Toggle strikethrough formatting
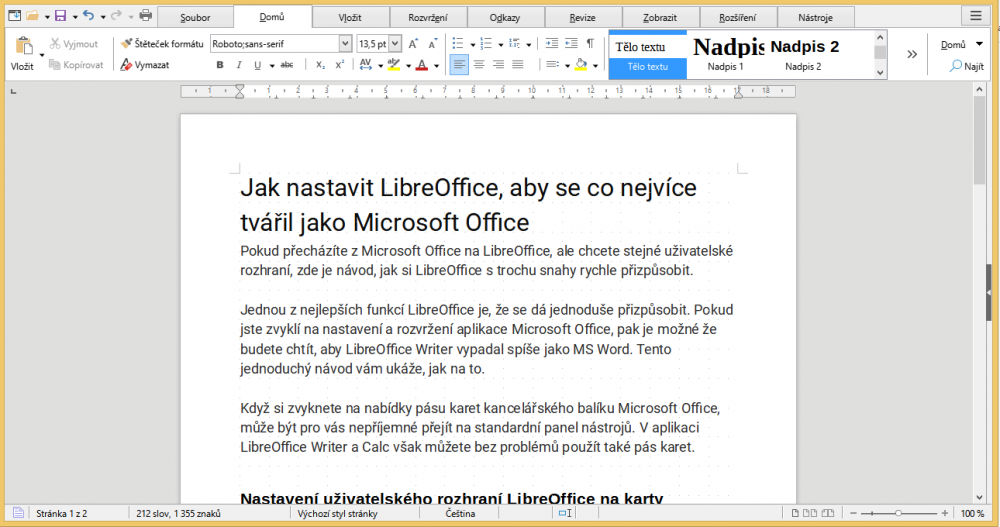Viewport: 1000px width, 527px height. coord(287,64)
